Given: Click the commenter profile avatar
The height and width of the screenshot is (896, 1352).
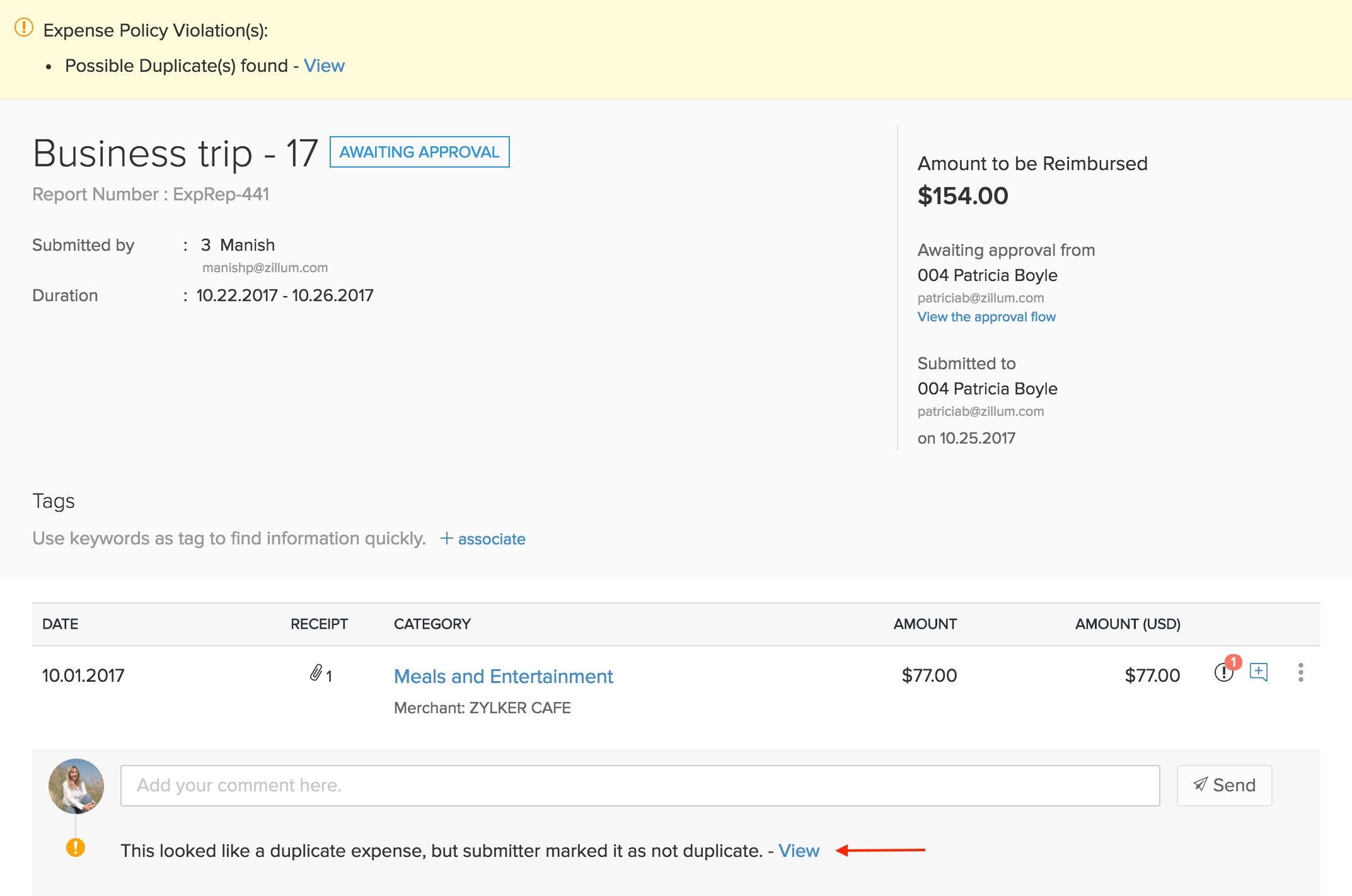Looking at the screenshot, I should [x=76, y=786].
